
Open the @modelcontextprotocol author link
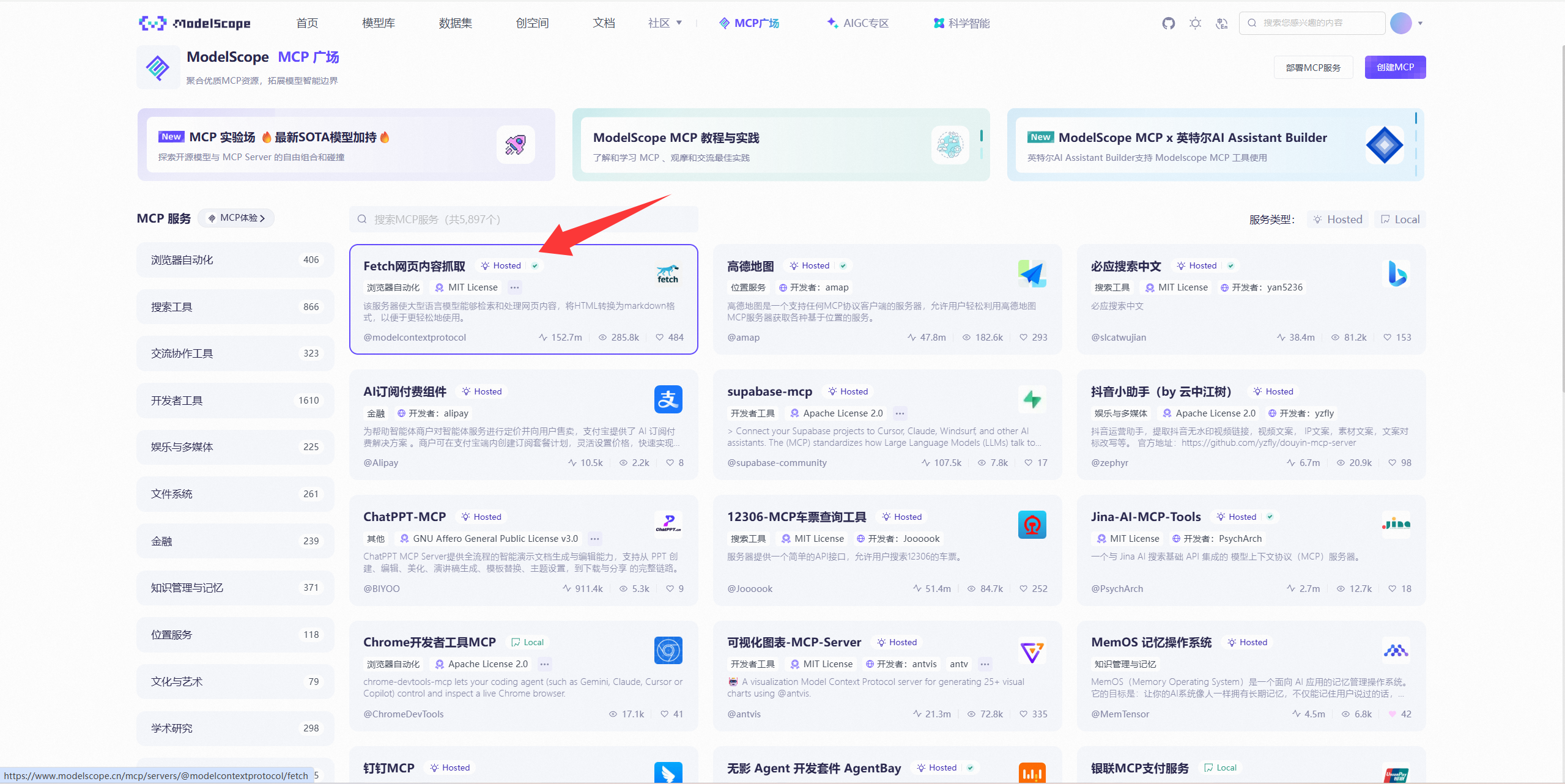click(x=415, y=338)
